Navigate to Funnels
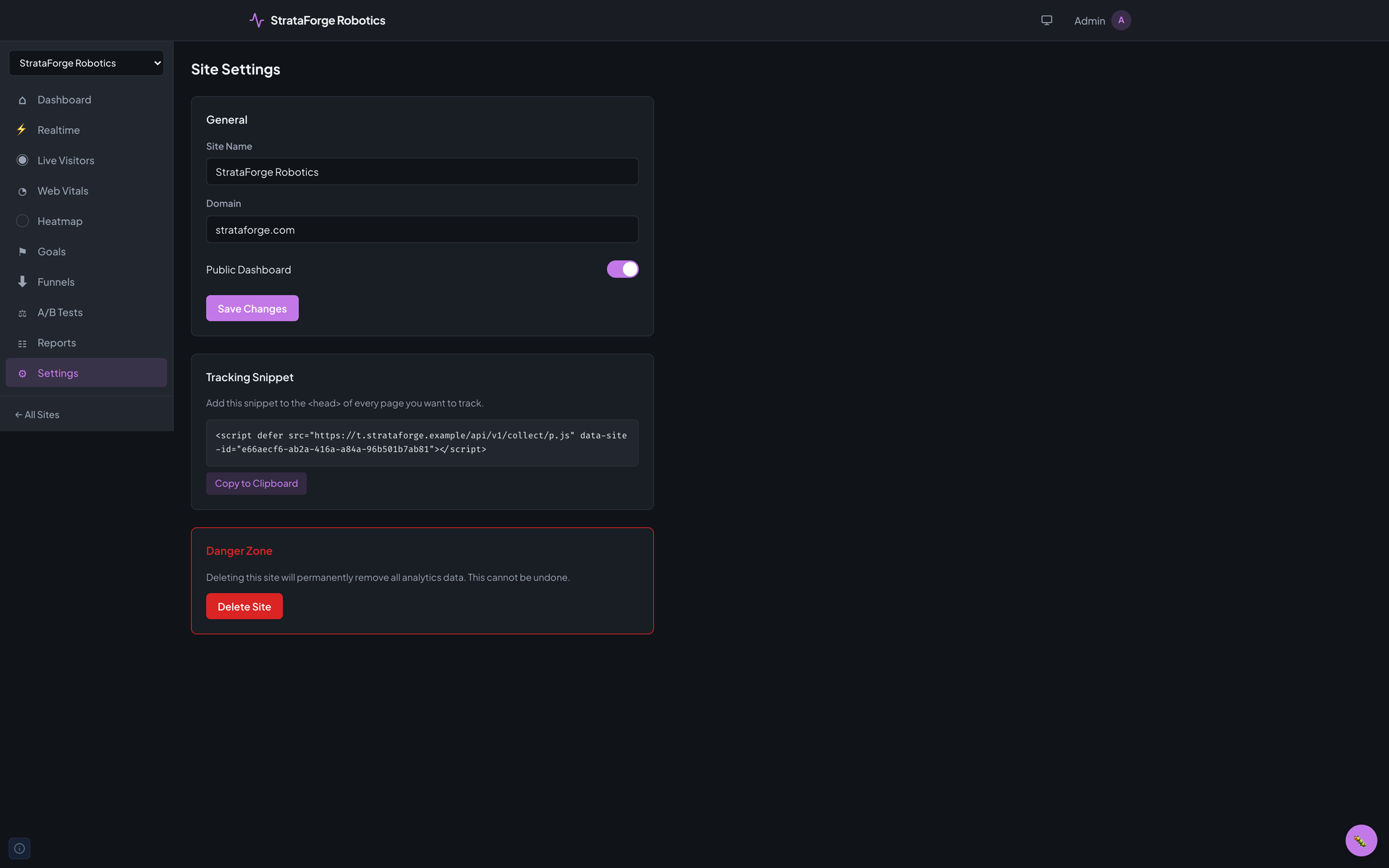The width and height of the screenshot is (1389, 868). (86, 282)
